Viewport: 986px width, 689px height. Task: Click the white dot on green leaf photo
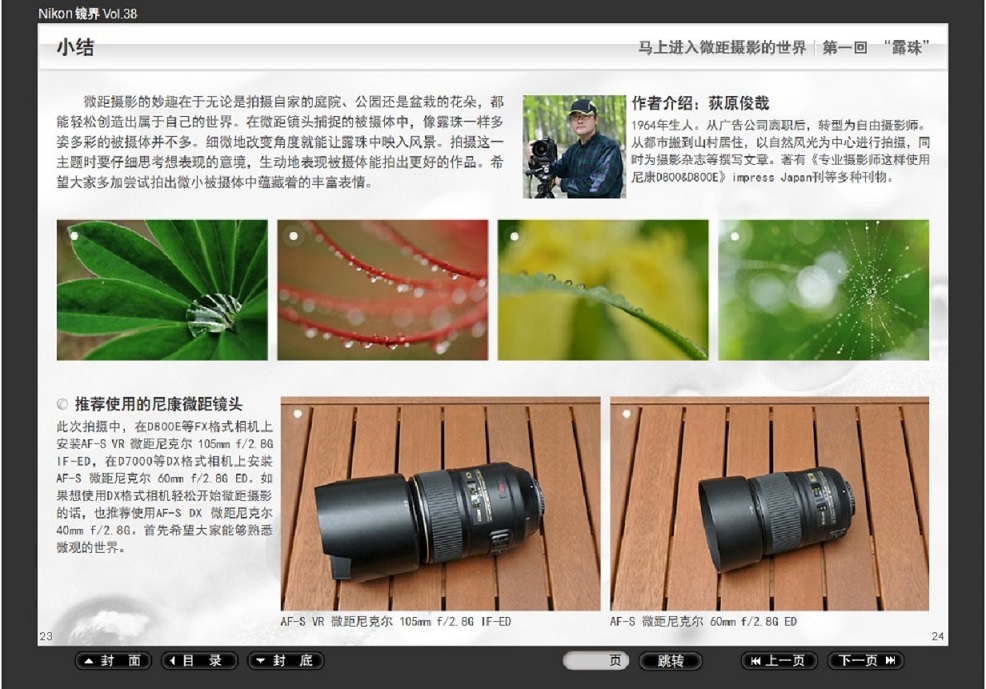point(74,237)
